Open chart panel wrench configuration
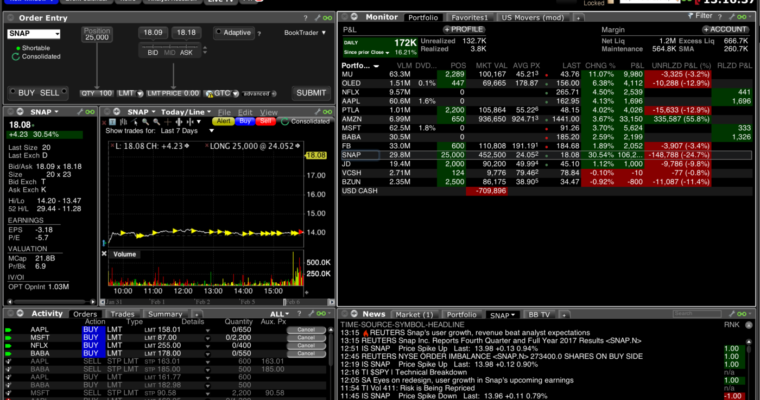This screenshot has height=400, width=760. click(x=317, y=112)
